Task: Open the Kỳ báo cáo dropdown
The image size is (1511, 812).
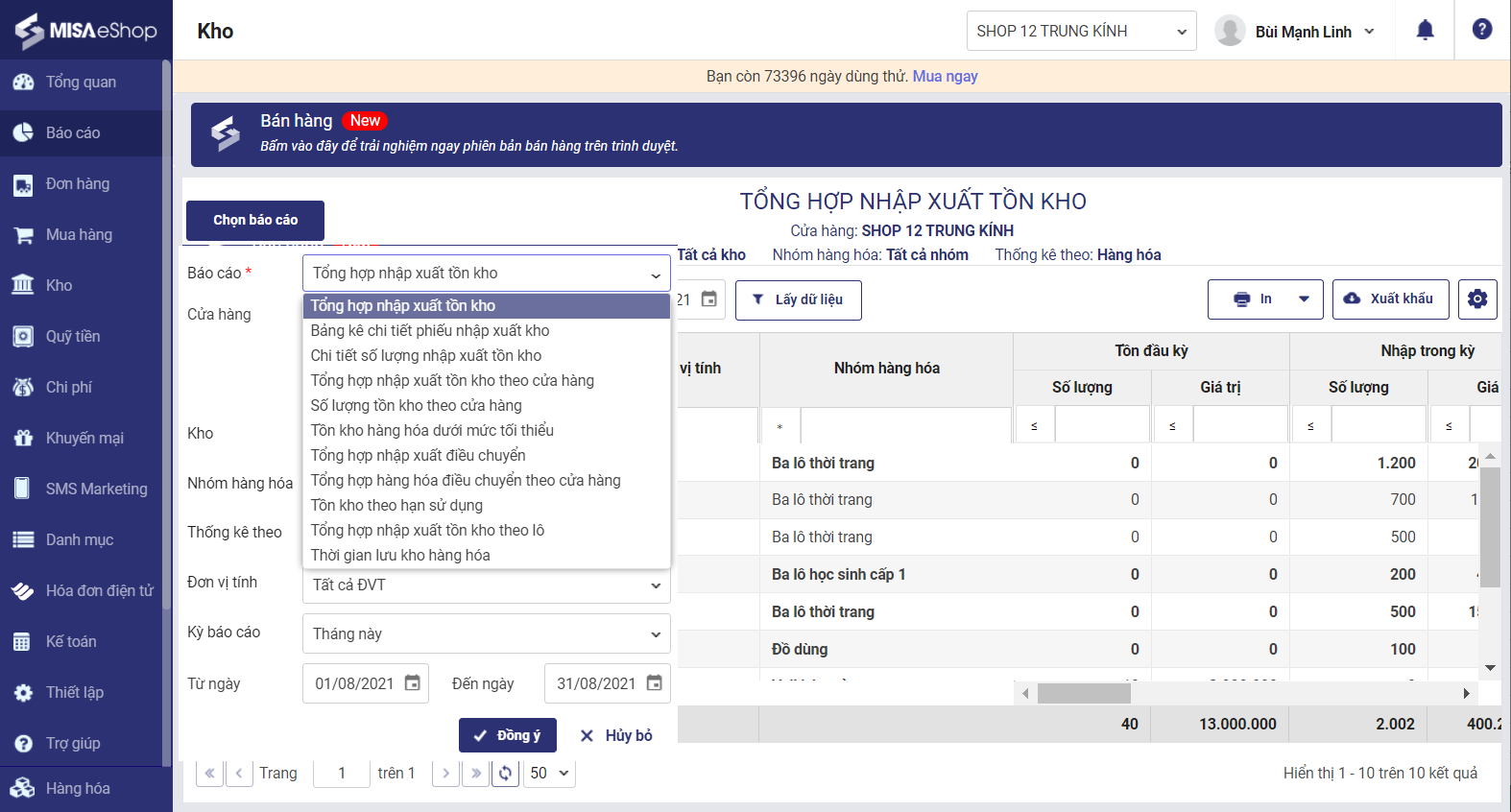Action: click(486, 633)
